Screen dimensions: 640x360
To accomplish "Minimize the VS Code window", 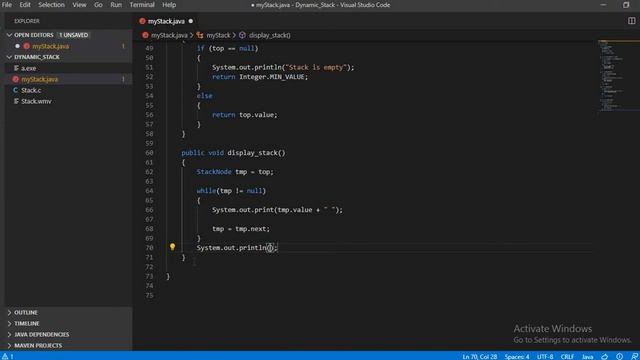I will [603, 5].
